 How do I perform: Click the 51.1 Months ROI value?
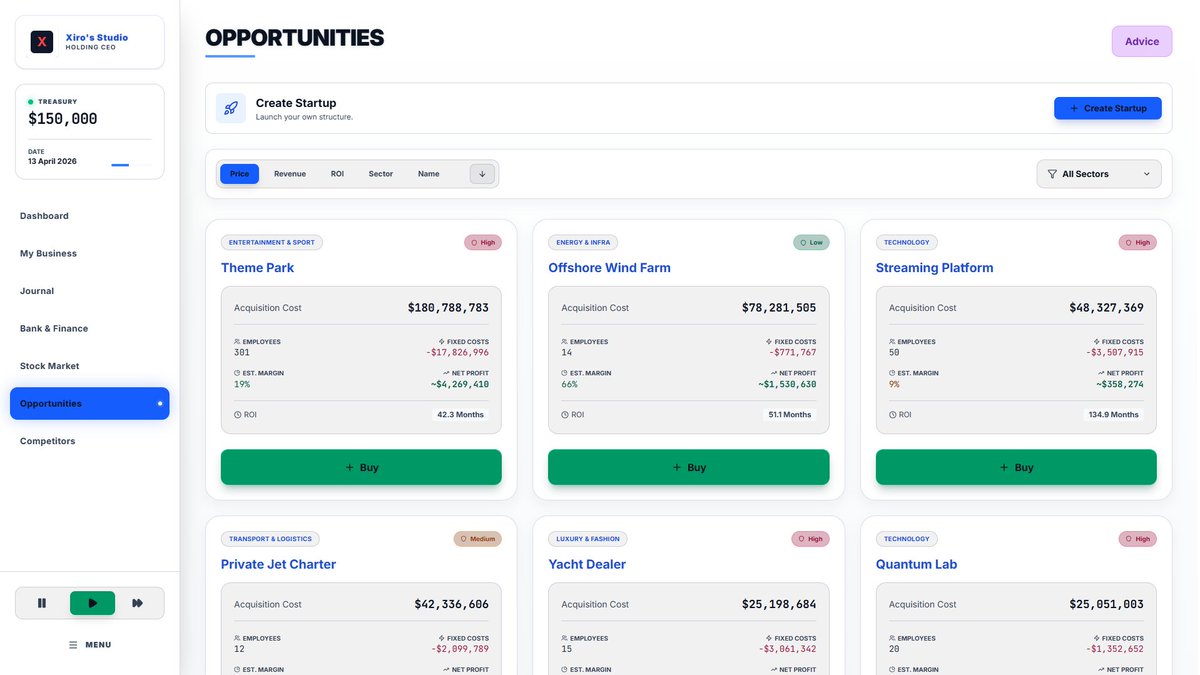(790, 414)
